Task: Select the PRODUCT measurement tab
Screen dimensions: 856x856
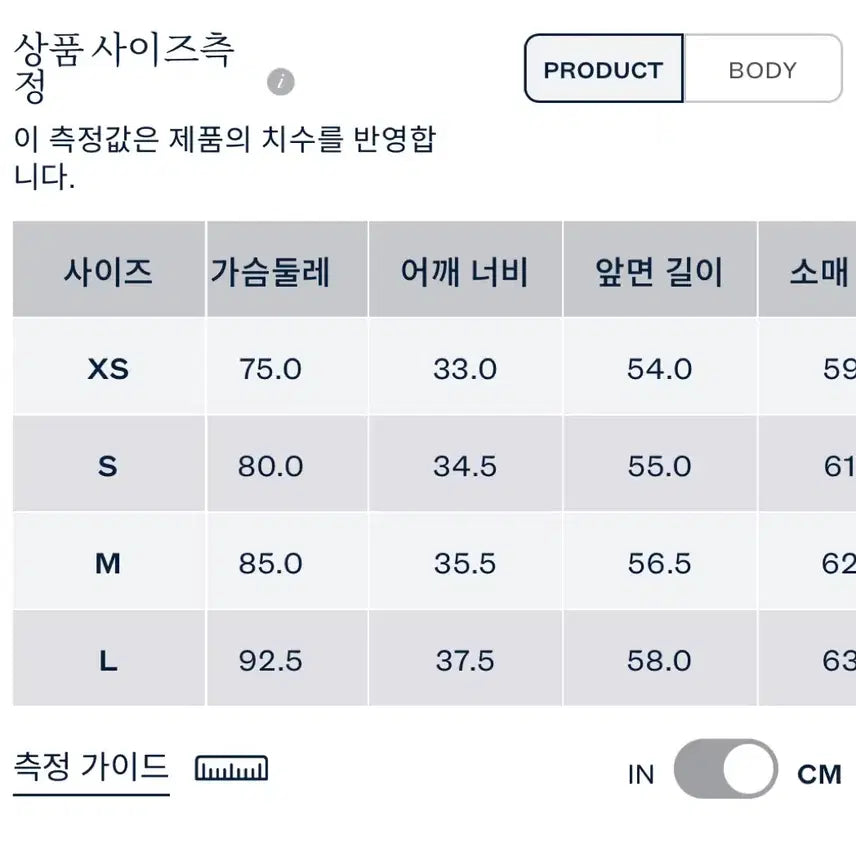Action: tap(603, 70)
